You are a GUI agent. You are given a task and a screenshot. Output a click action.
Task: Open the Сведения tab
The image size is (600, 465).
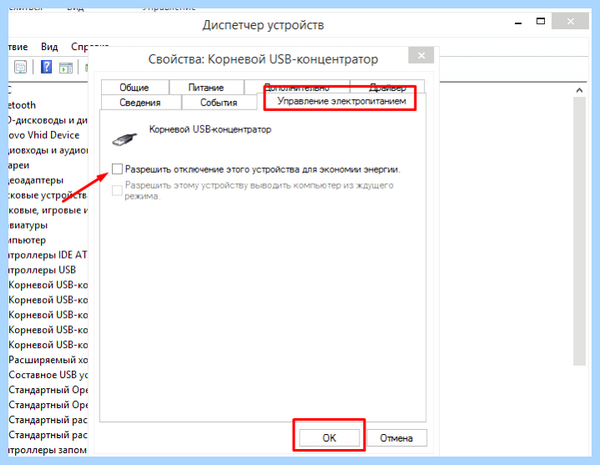tap(140, 102)
